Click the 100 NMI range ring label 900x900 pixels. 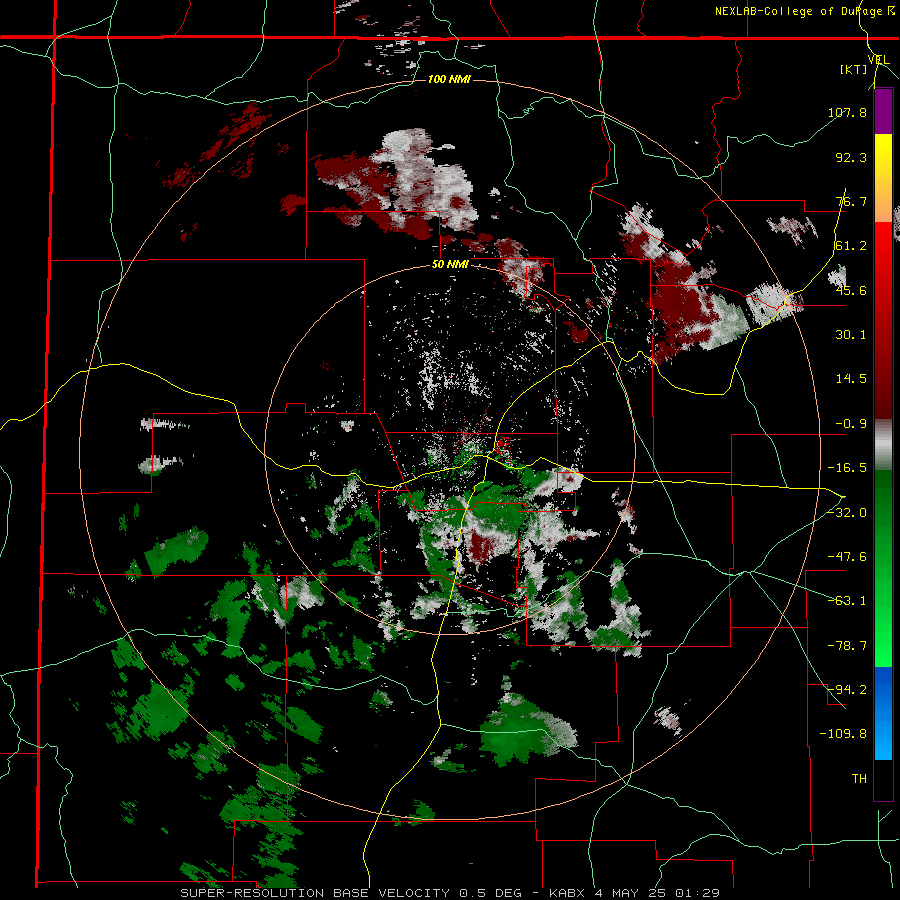coord(449,79)
